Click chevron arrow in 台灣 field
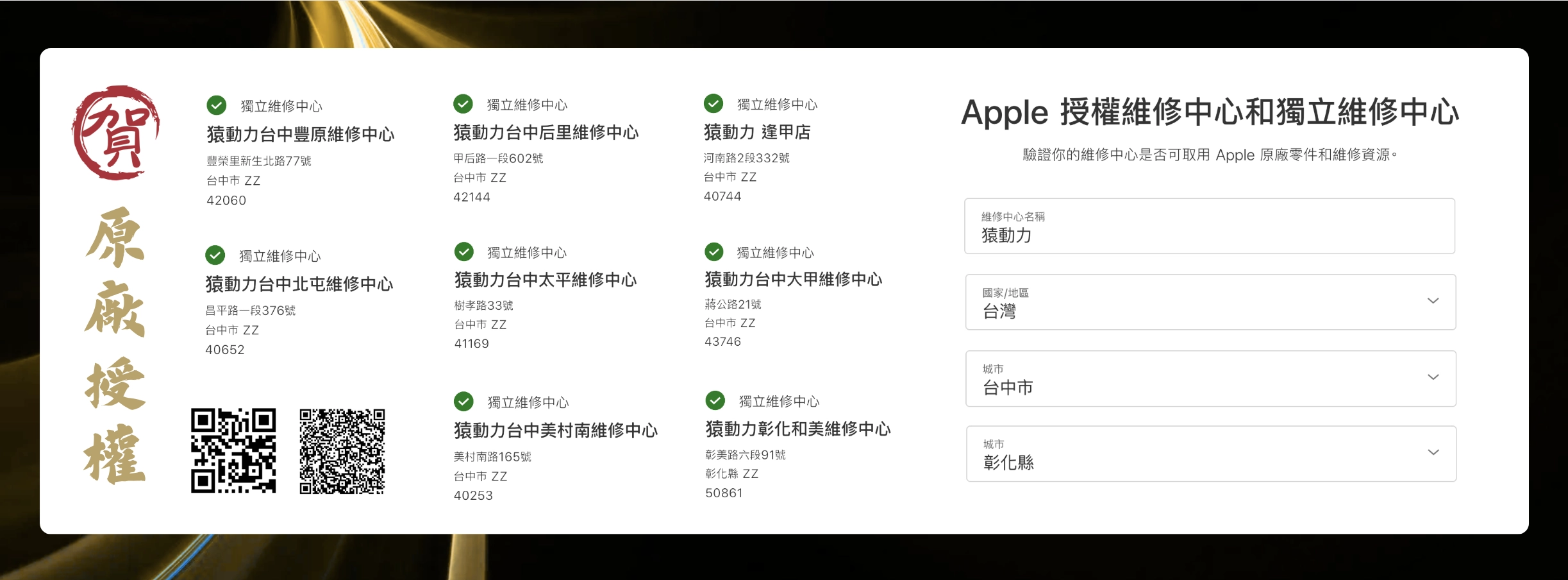The image size is (1568, 580). [1433, 300]
